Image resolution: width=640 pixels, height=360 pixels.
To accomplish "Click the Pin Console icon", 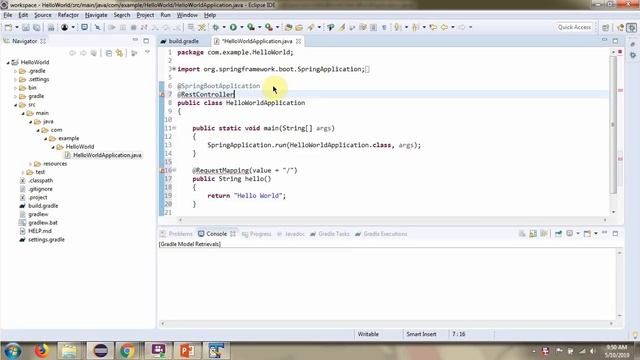I will point(558,233).
